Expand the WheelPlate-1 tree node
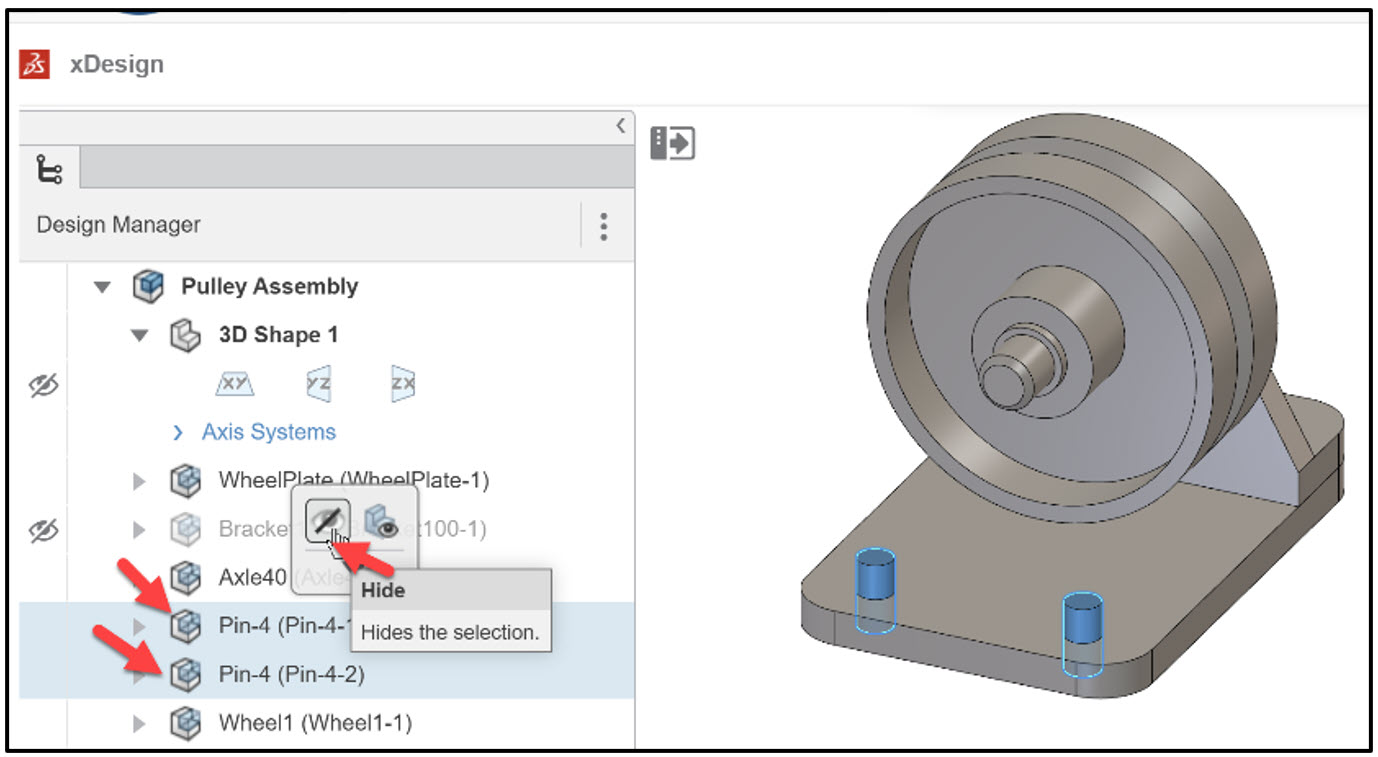The width and height of the screenshot is (1378, 757). pyautogui.click(x=138, y=480)
